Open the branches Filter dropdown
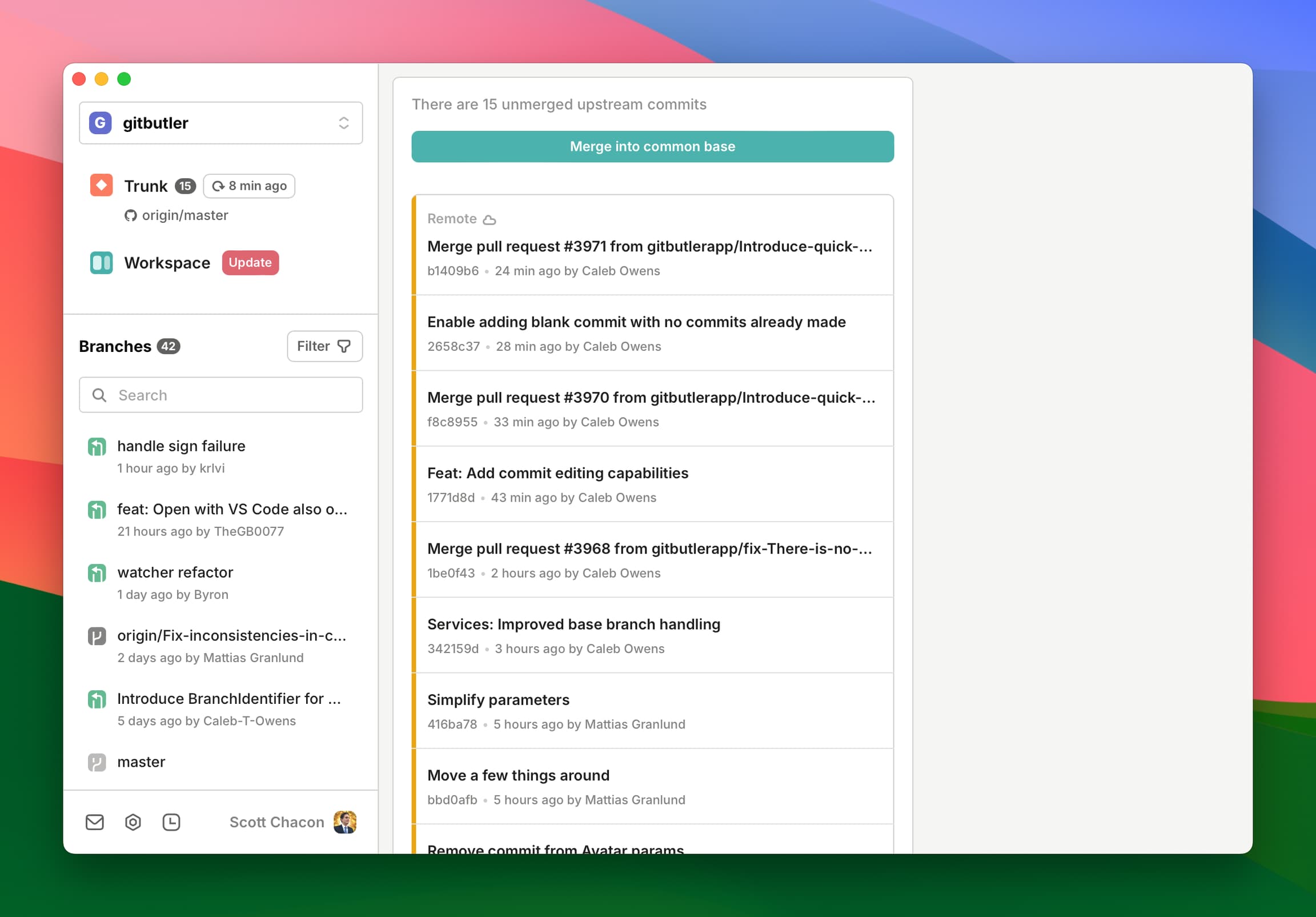This screenshot has width=1316, height=917. click(324, 346)
